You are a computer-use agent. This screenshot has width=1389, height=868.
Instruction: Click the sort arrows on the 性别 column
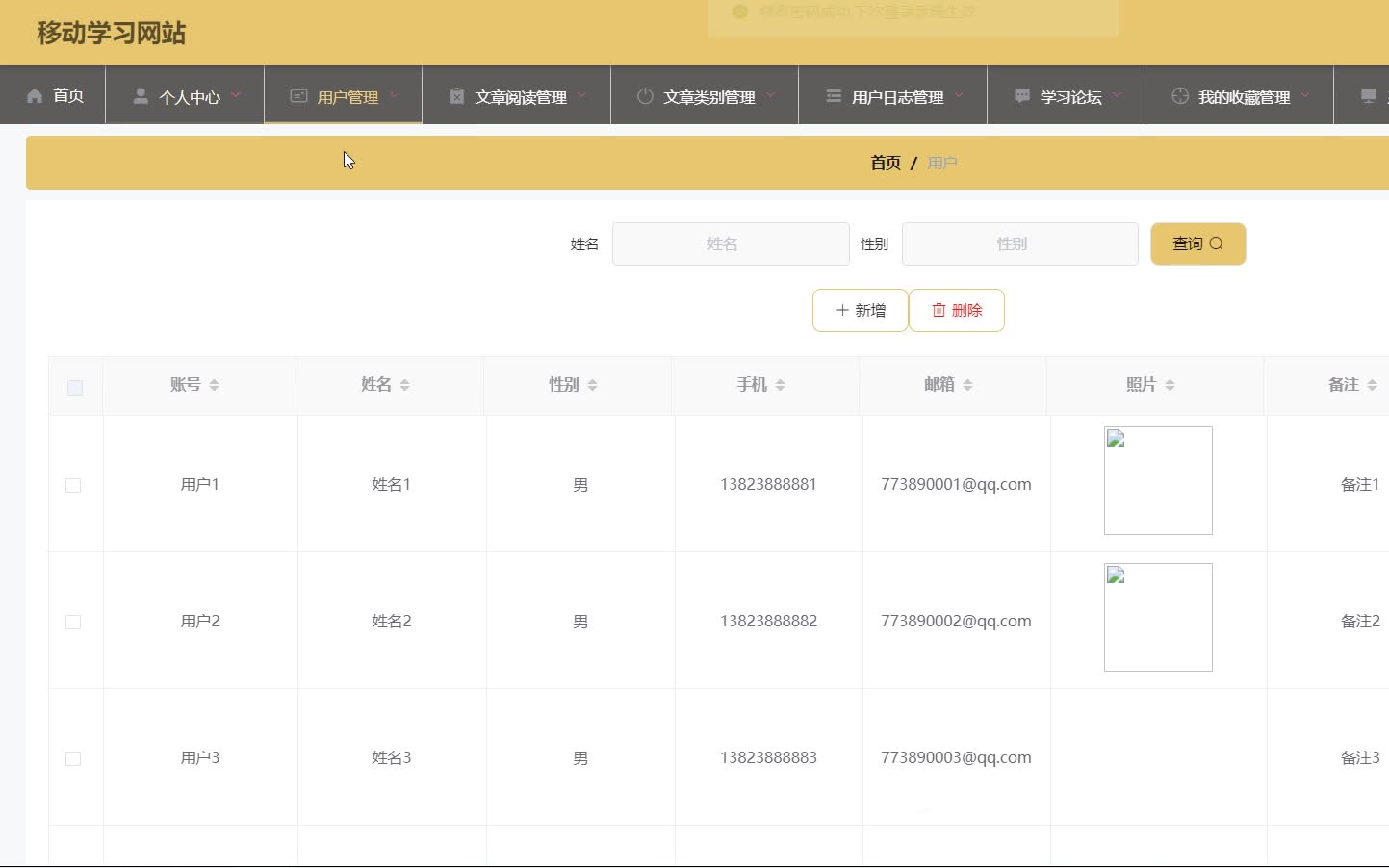pyautogui.click(x=592, y=385)
